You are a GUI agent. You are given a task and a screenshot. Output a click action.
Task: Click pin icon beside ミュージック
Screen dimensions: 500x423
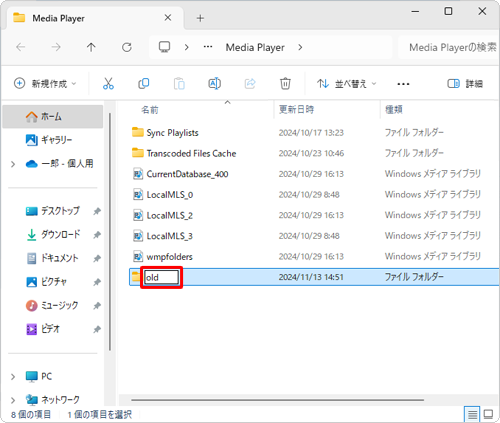tap(97, 306)
